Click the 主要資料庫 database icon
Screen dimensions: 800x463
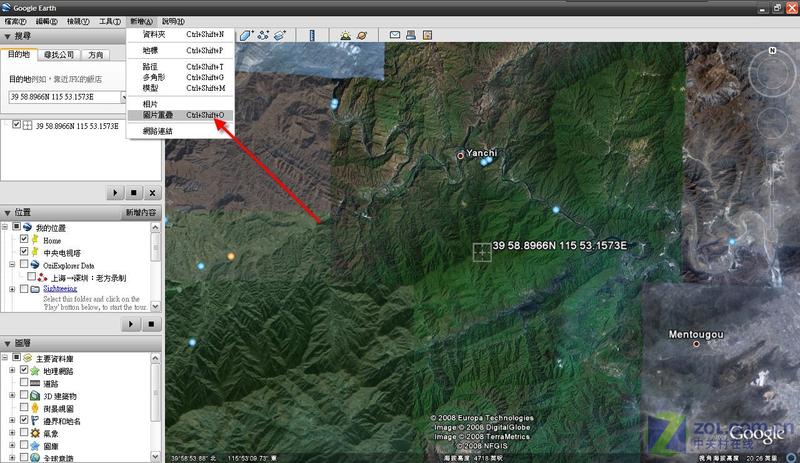click(x=28, y=358)
